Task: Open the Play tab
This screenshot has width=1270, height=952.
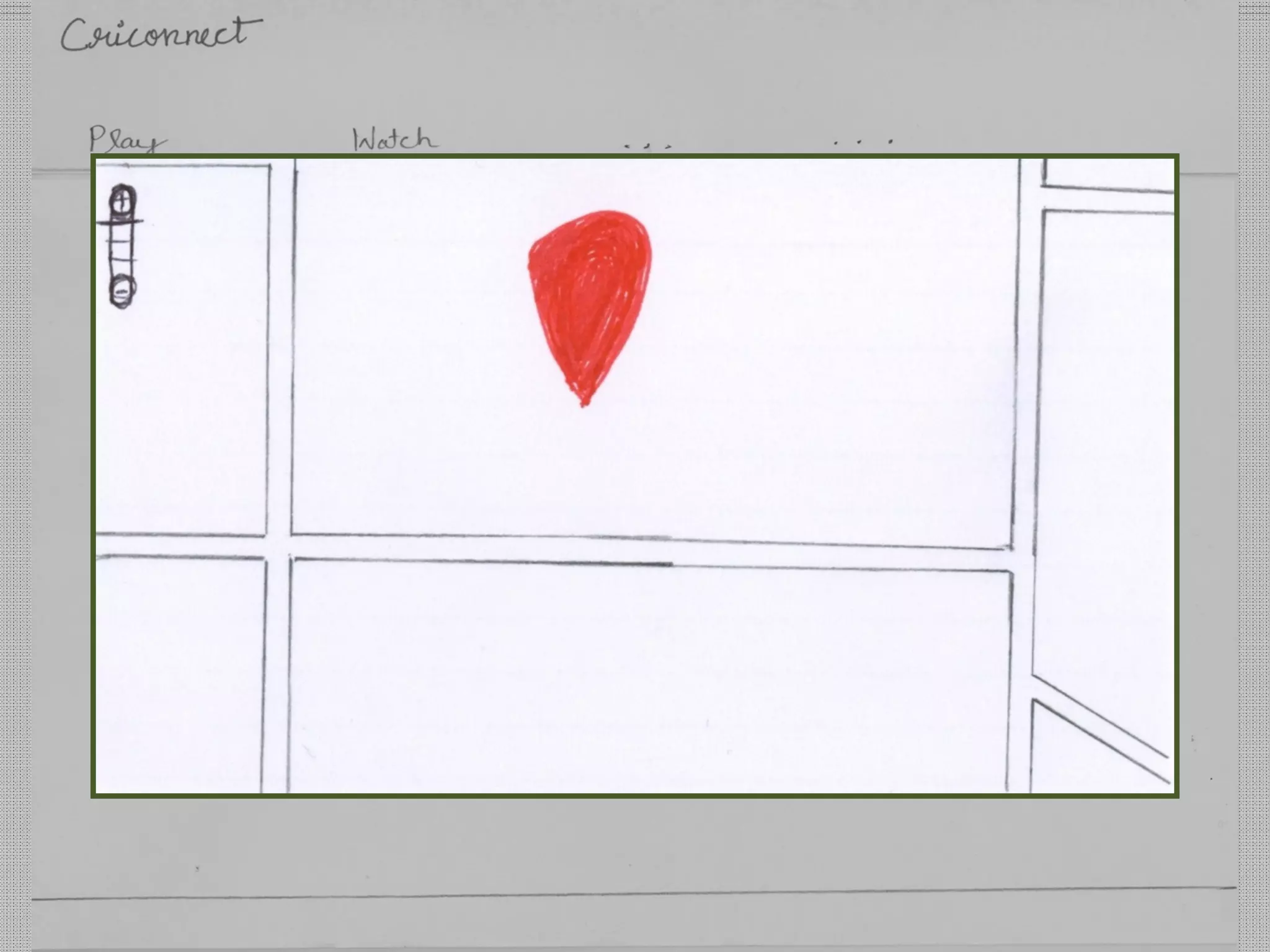Action: click(127, 139)
